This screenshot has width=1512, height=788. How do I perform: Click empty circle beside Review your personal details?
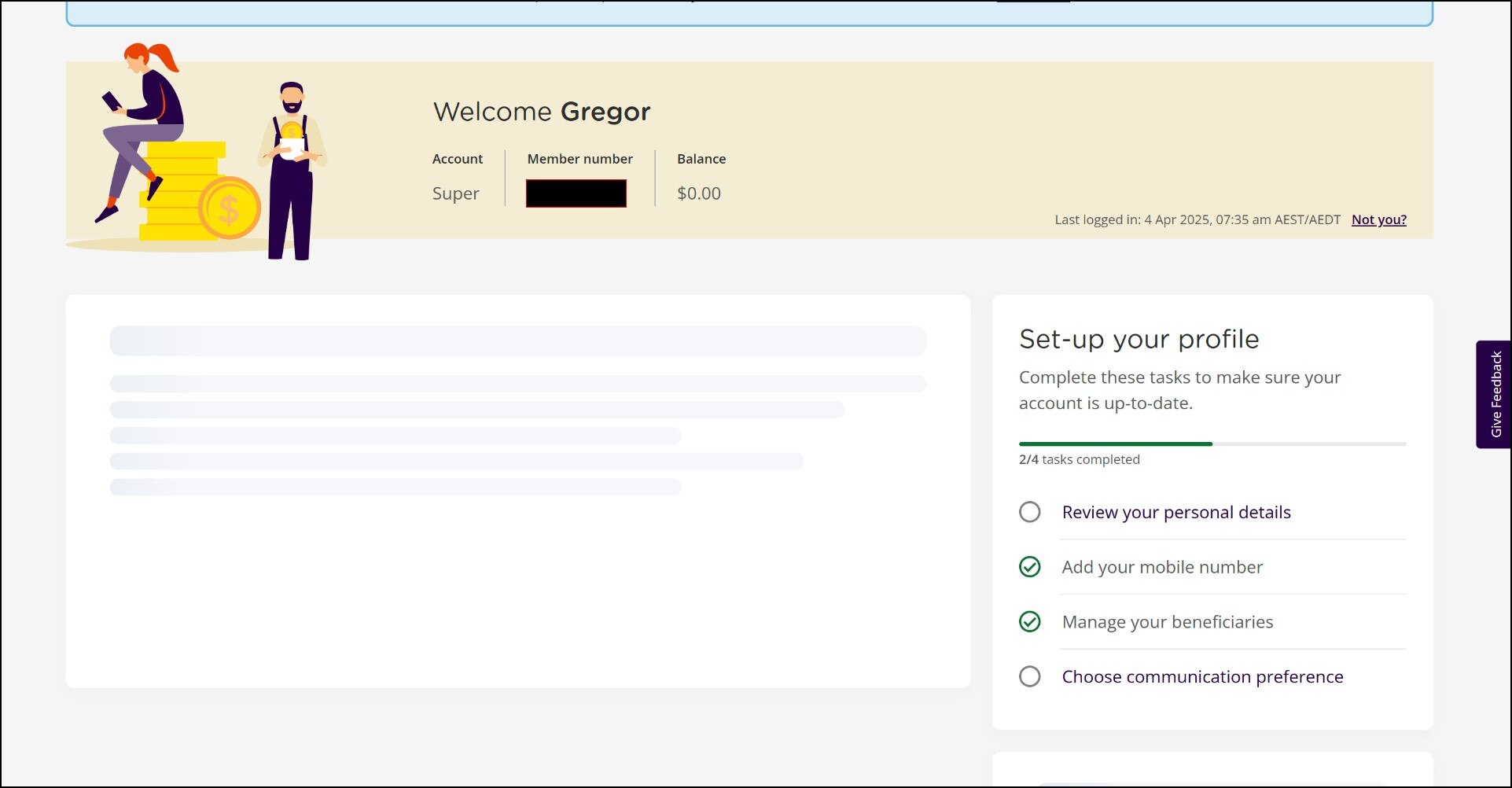tap(1029, 512)
